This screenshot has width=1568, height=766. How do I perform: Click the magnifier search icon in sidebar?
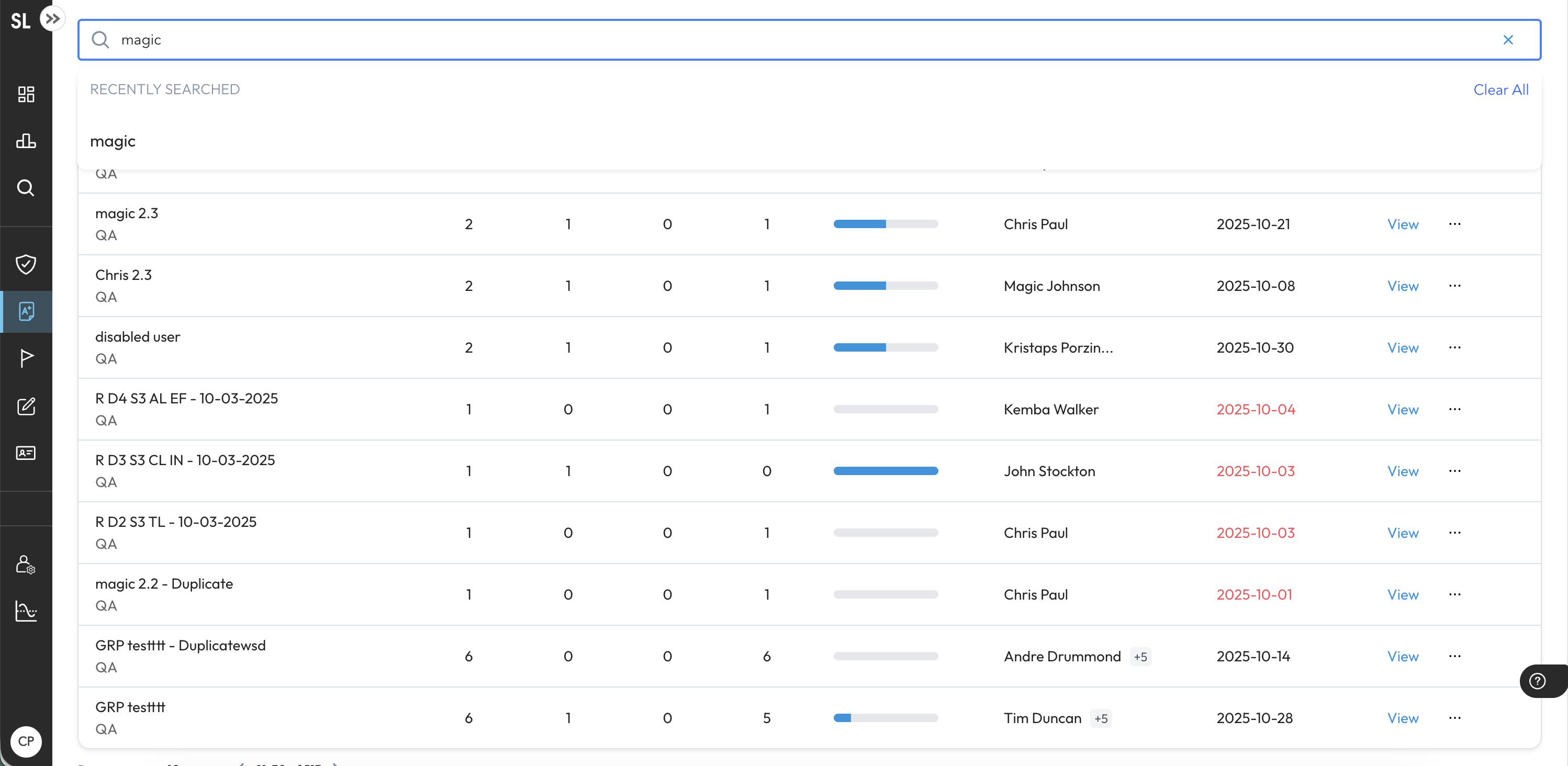[x=26, y=188]
